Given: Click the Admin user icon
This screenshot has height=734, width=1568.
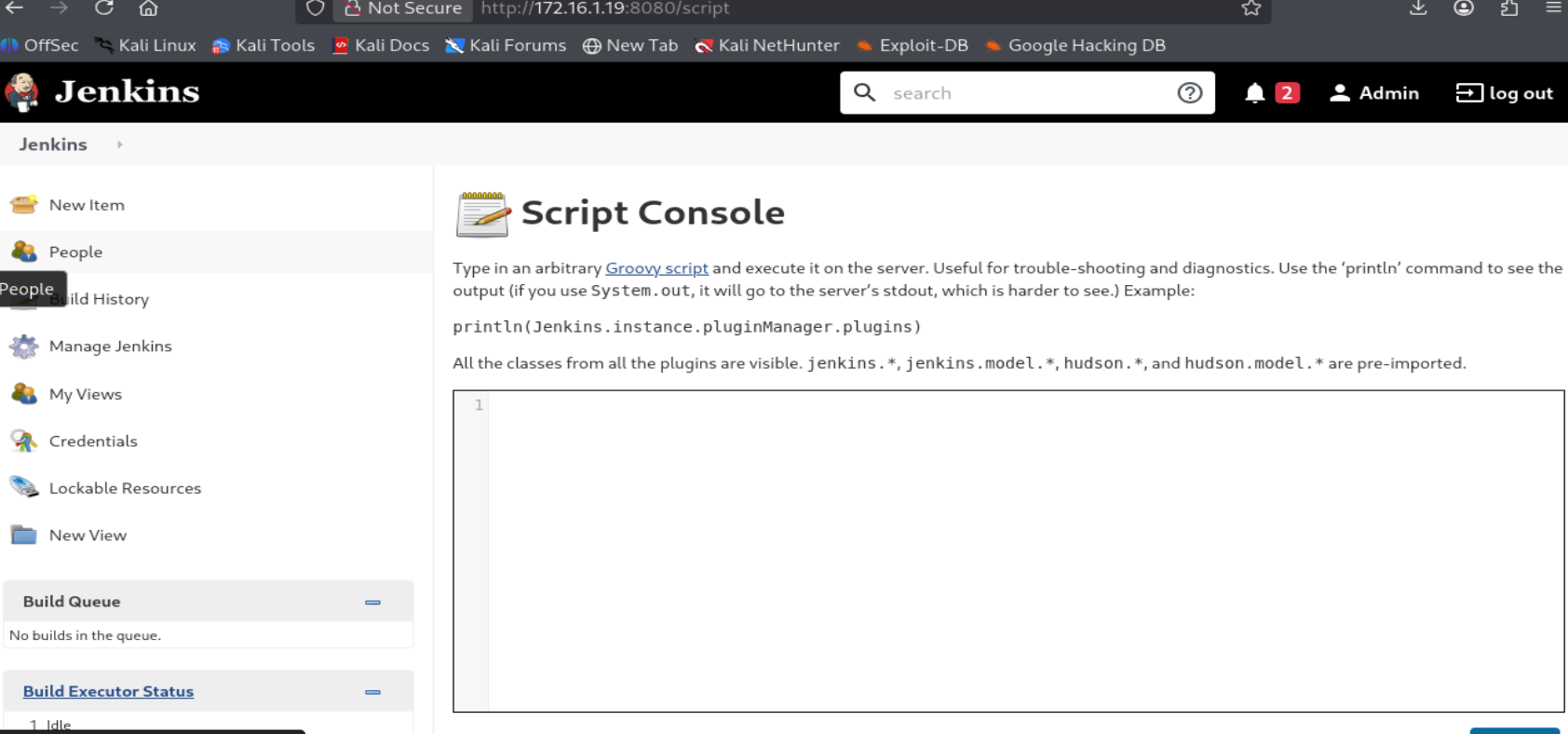Looking at the screenshot, I should (x=1340, y=93).
